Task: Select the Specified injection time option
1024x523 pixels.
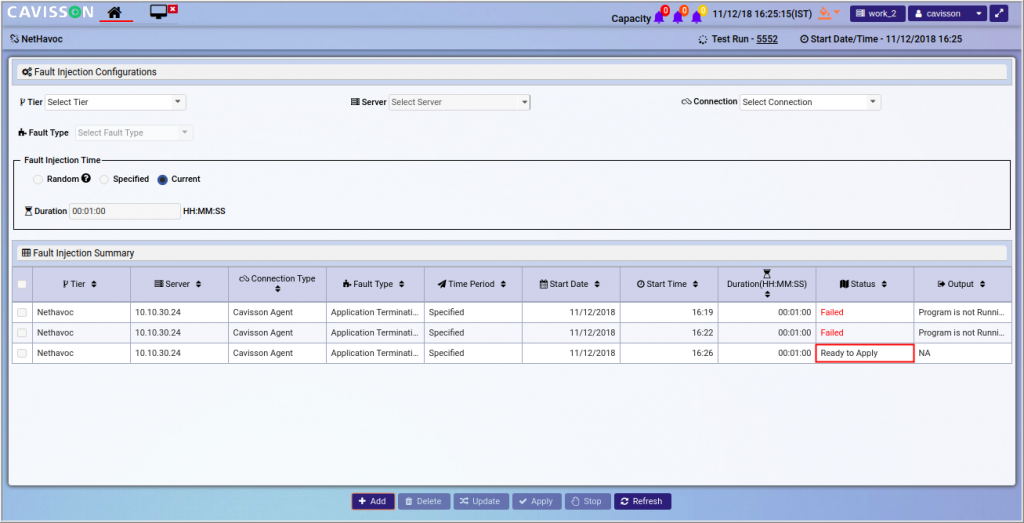Action: coord(104,180)
